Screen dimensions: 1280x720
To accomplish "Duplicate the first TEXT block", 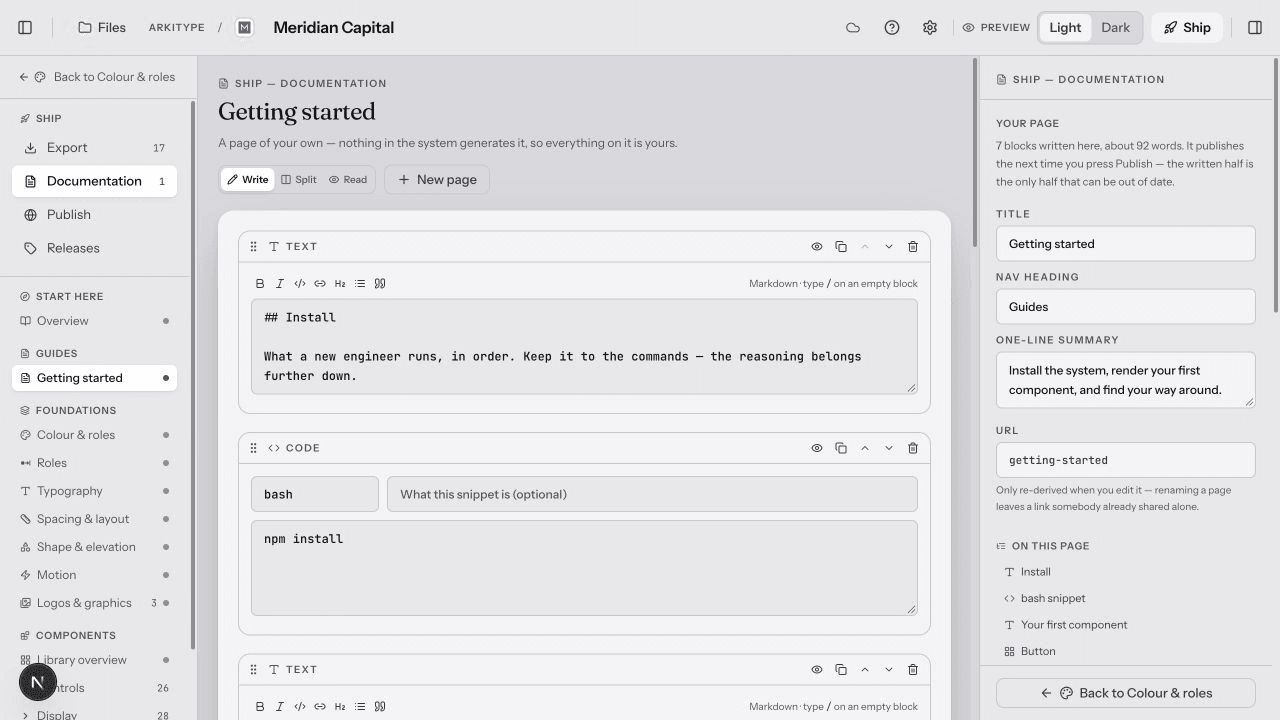I will point(841,247).
